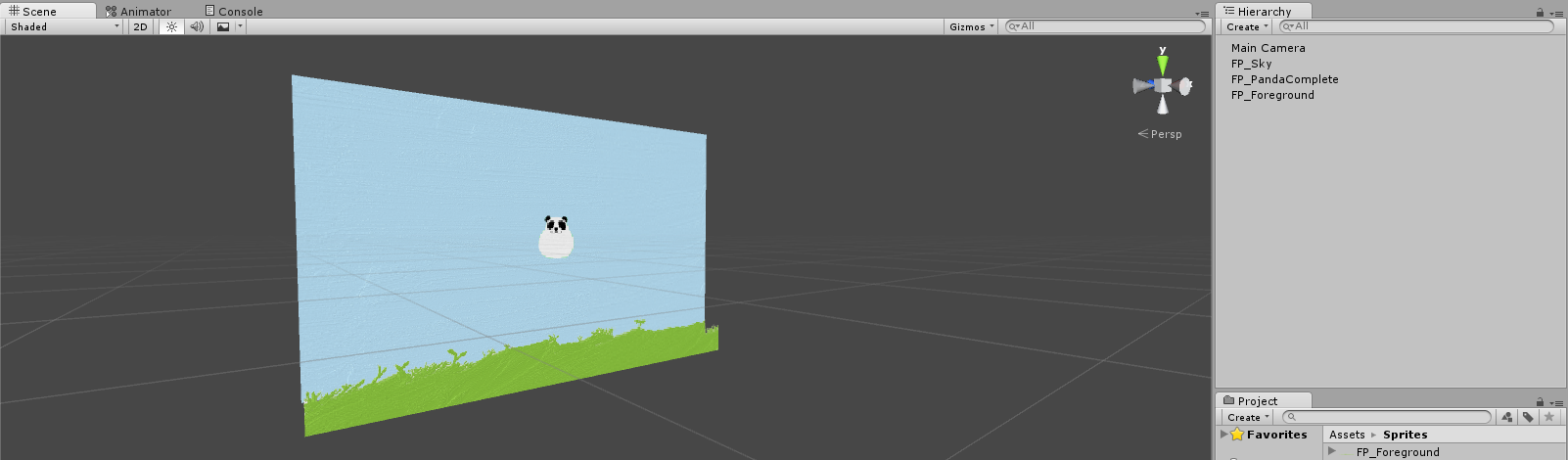Open the scene effects dropdown arrow
The height and width of the screenshot is (460, 1568).
tap(240, 26)
